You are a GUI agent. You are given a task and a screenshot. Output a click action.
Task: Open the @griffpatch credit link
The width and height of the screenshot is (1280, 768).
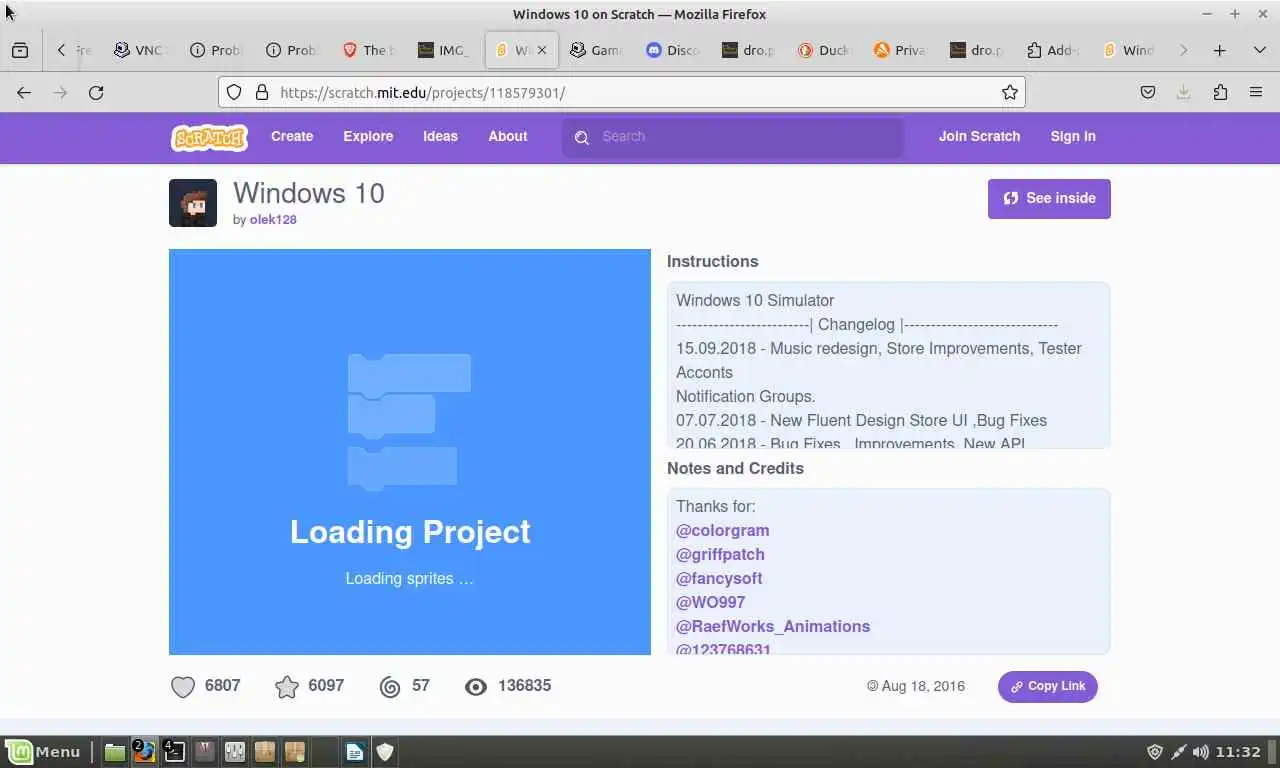[x=720, y=554]
